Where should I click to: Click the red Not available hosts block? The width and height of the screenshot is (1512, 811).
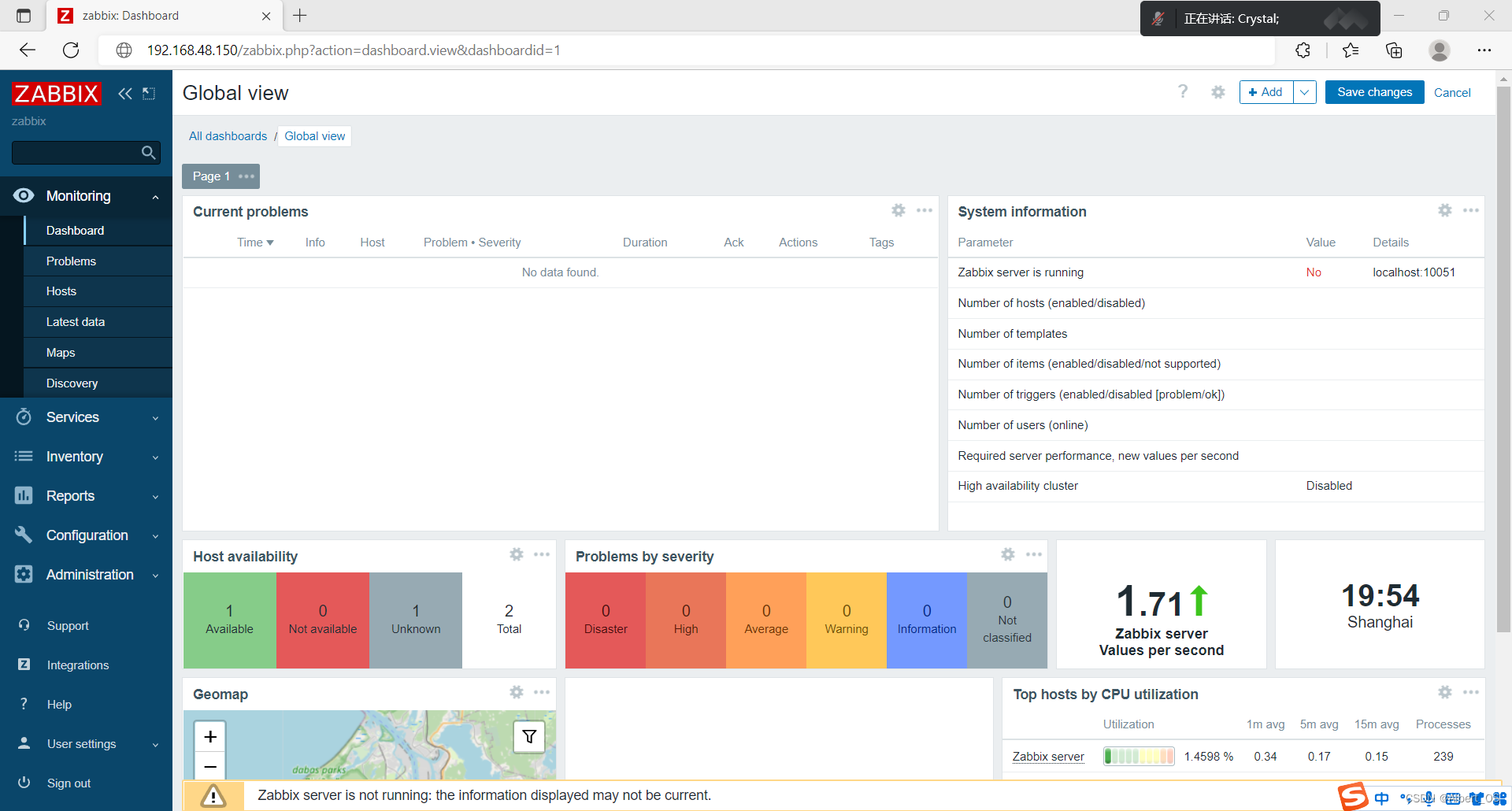point(323,620)
